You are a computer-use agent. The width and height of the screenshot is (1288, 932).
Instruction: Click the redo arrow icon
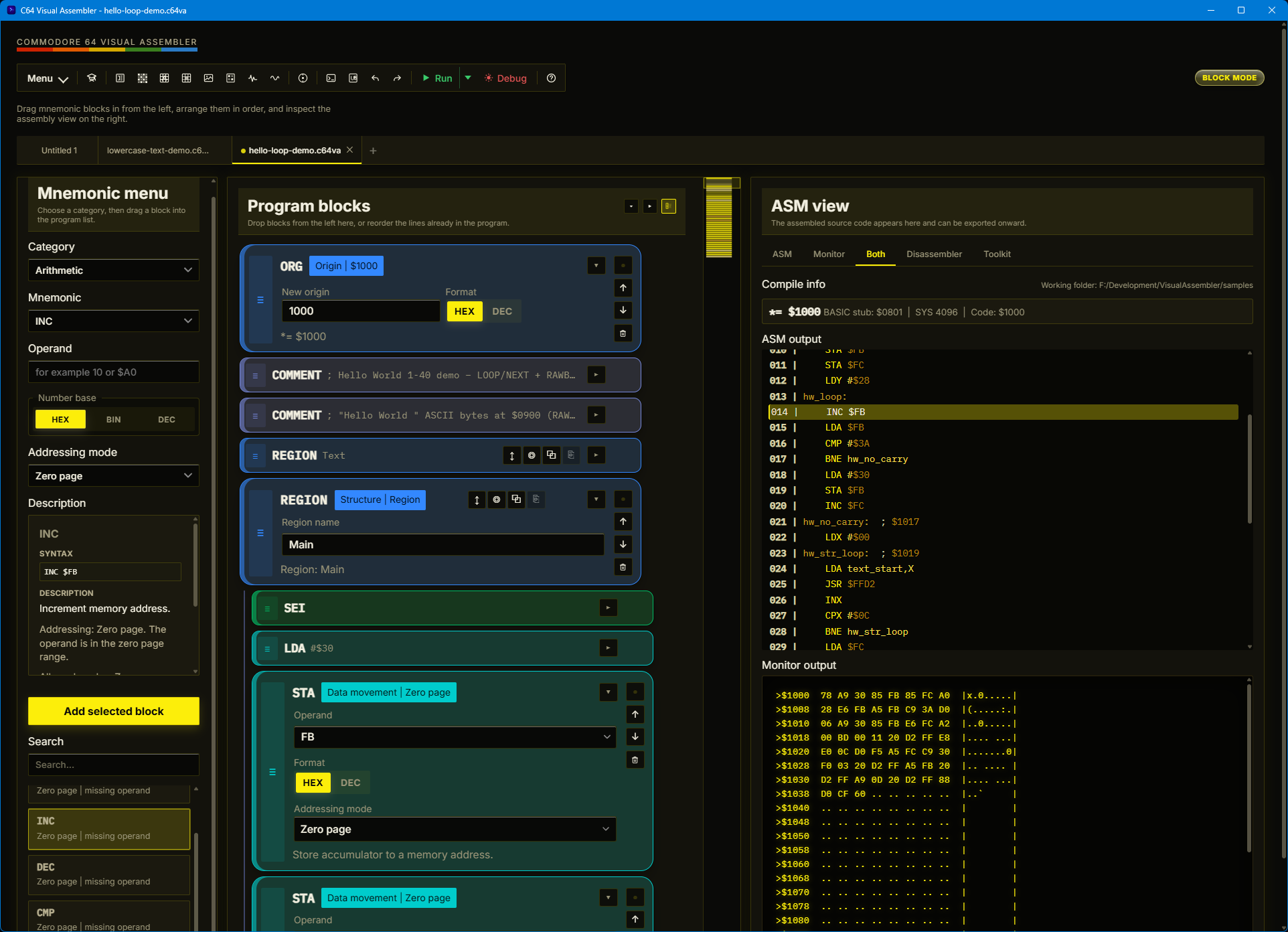pyautogui.click(x=397, y=78)
